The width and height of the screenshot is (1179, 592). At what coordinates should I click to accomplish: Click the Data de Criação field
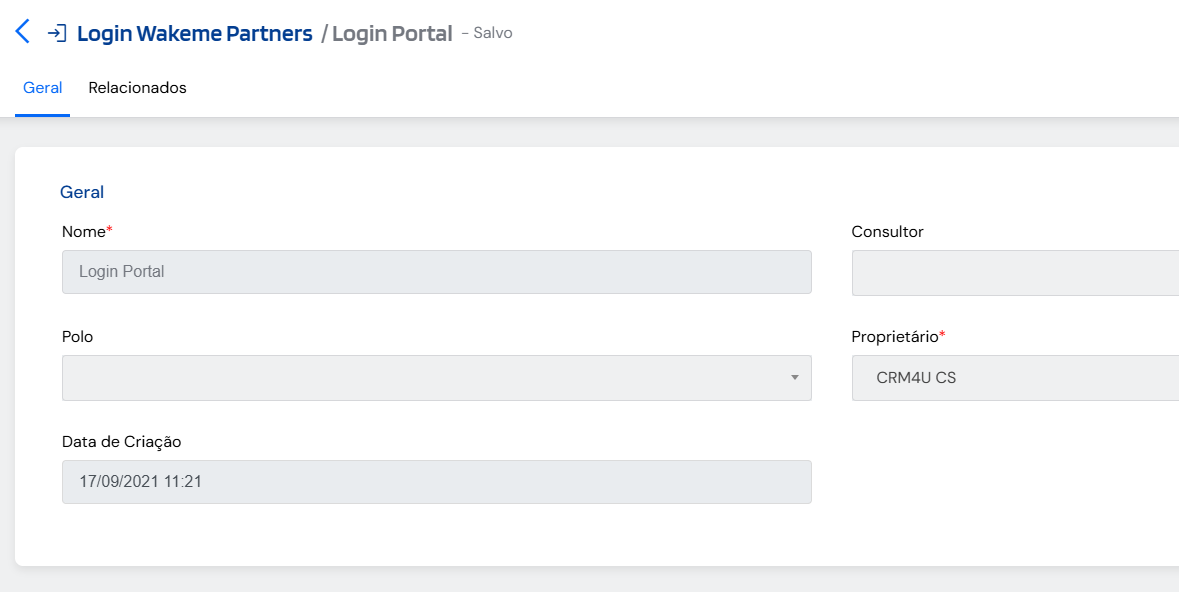[437, 481]
